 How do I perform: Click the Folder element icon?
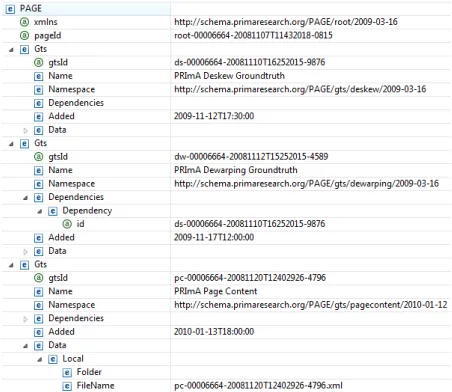[67, 373]
